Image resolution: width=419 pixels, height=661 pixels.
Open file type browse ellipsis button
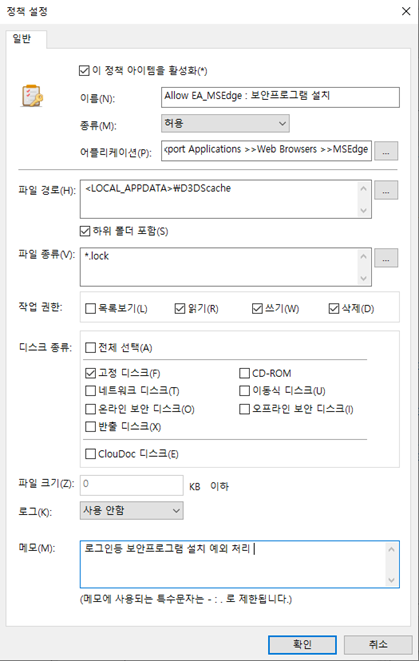coord(386,258)
